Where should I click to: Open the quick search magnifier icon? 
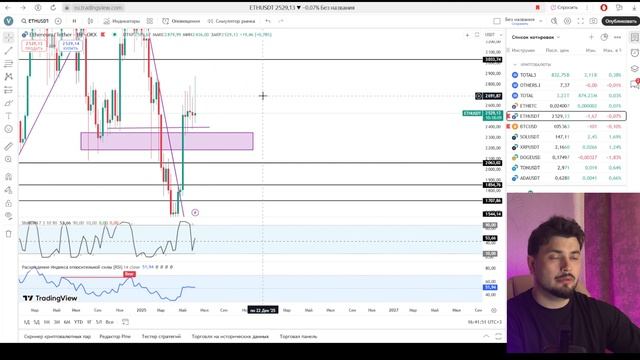pyautogui.click(x=554, y=21)
